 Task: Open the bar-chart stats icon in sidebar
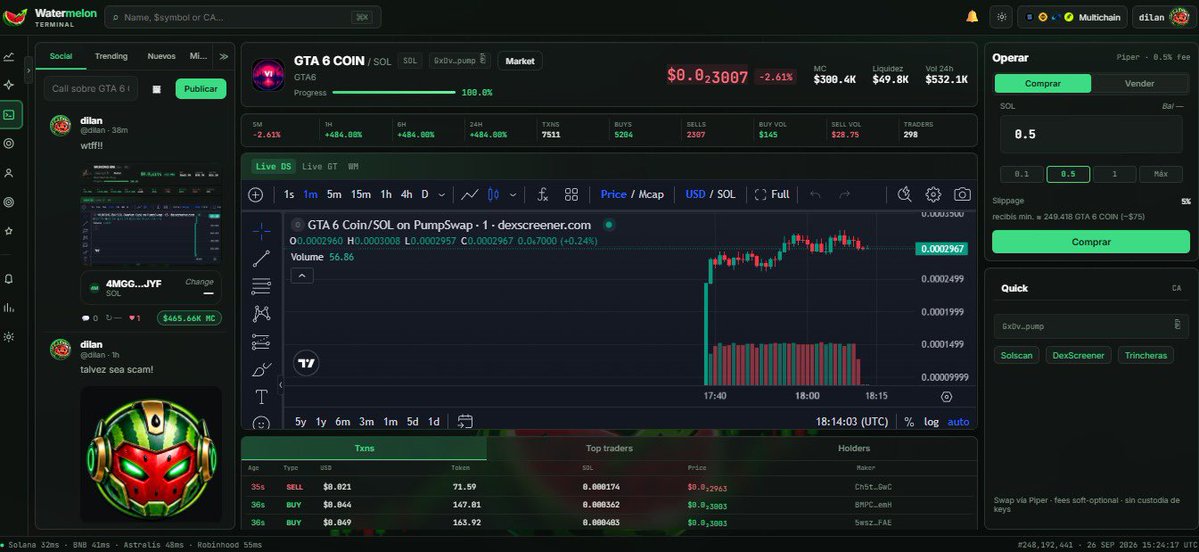[9, 307]
